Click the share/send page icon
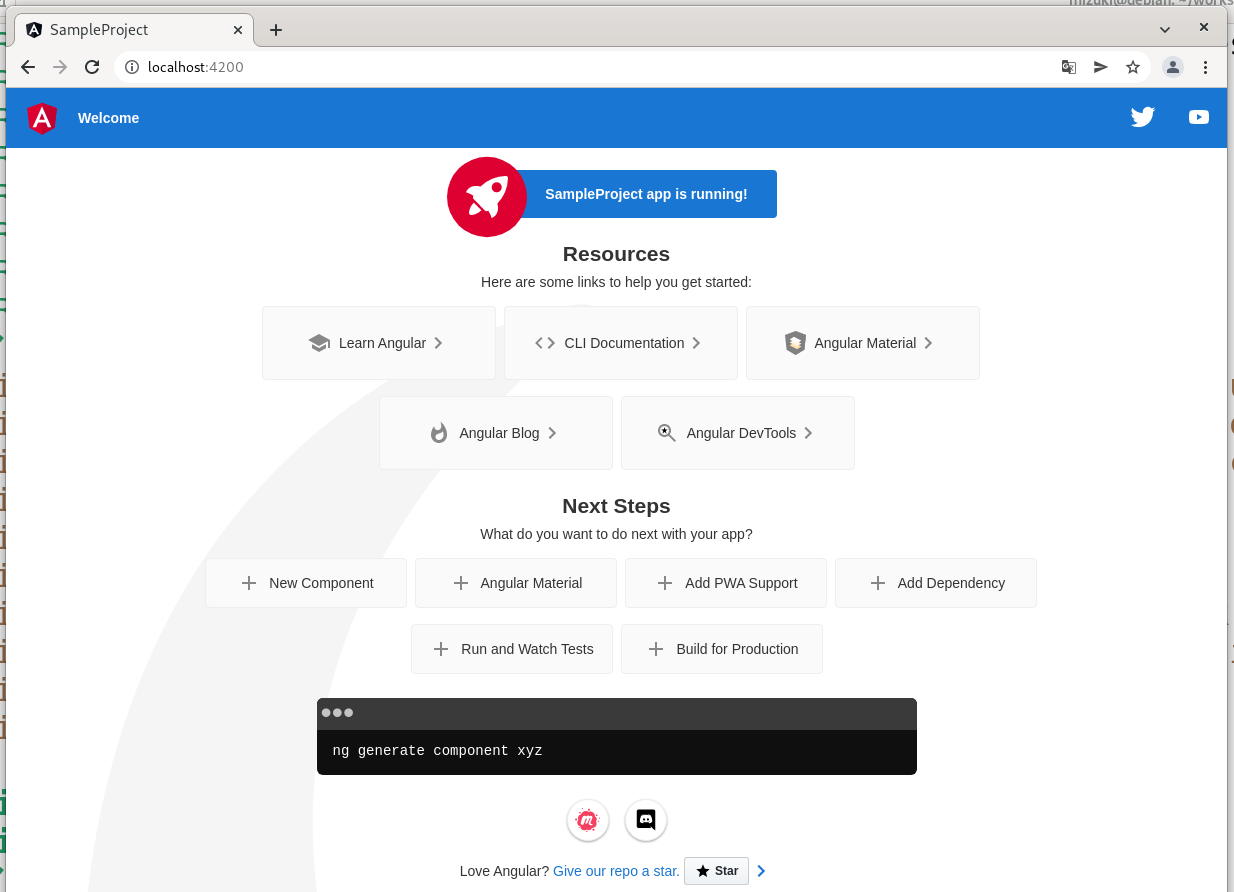This screenshot has width=1234, height=892. pos(1101,67)
